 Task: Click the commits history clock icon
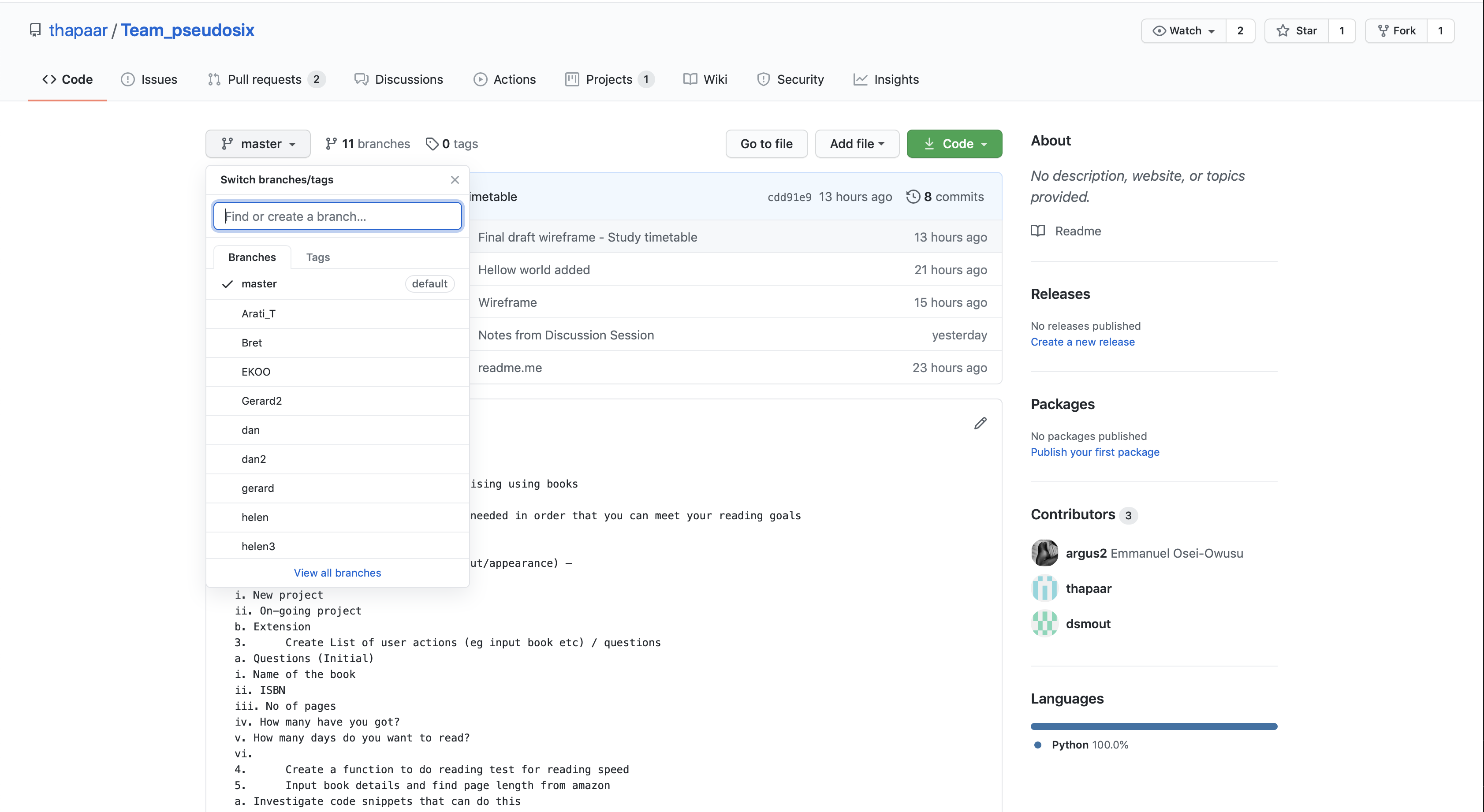[913, 197]
